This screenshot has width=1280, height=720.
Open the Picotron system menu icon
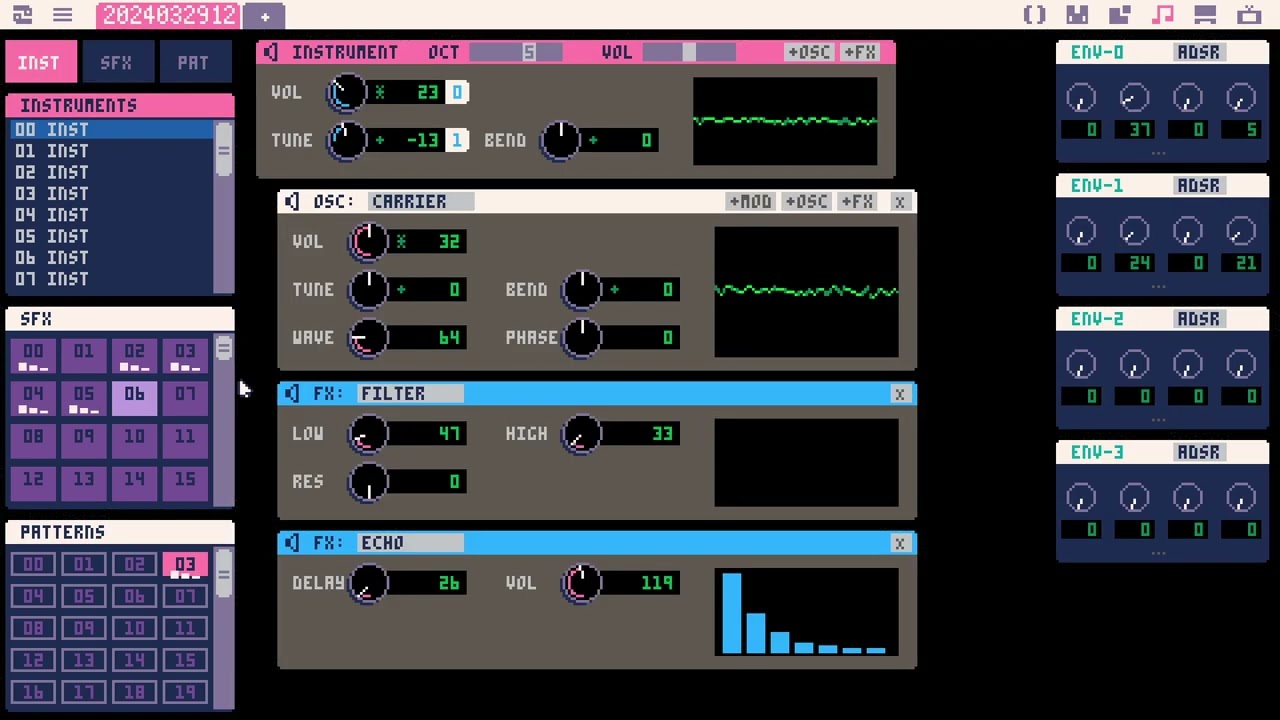point(22,15)
